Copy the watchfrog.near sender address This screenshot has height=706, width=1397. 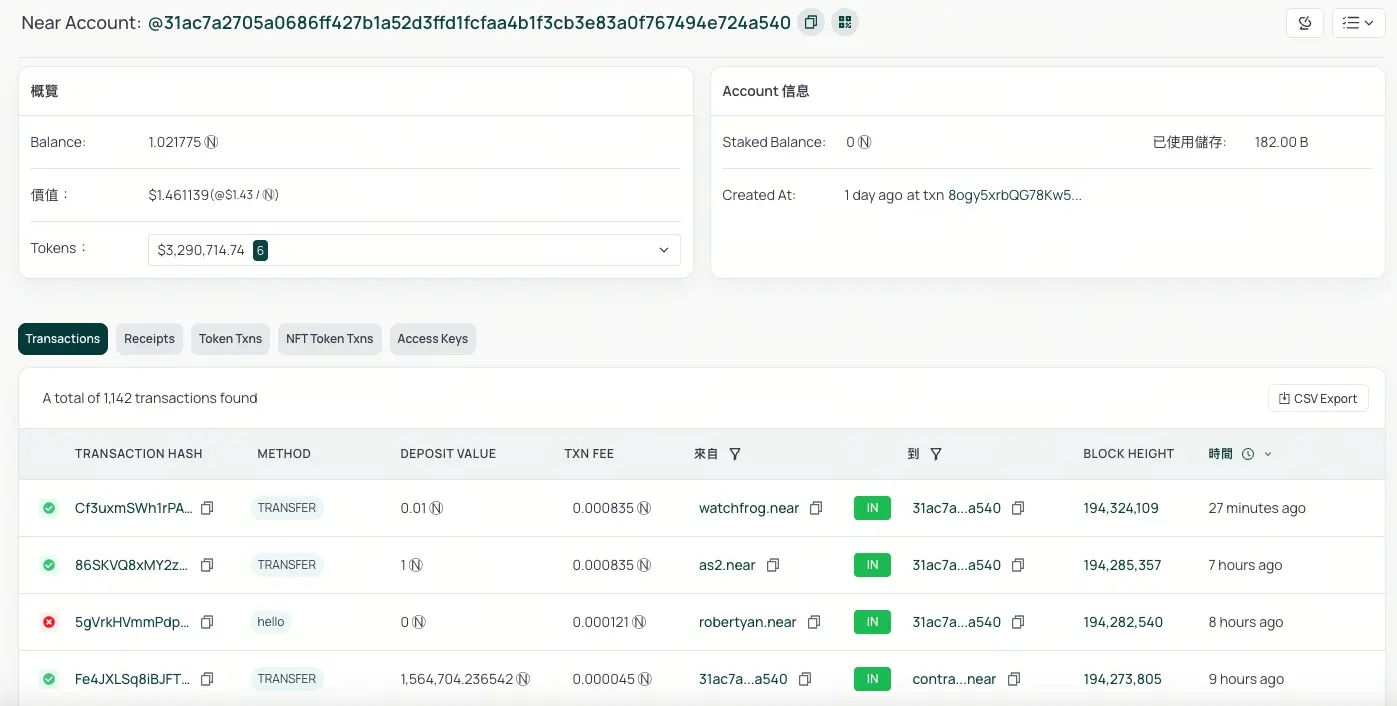click(x=815, y=508)
